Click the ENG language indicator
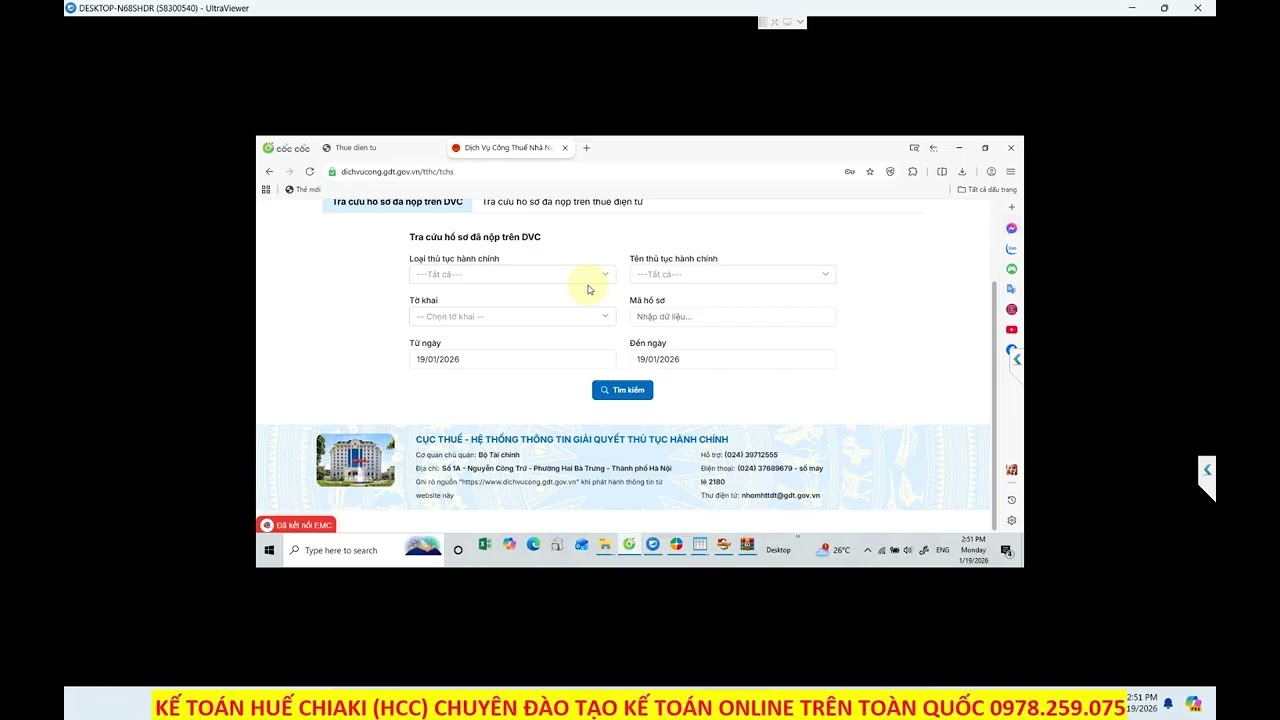The width and height of the screenshot is (1280, 720). point(942,550)
